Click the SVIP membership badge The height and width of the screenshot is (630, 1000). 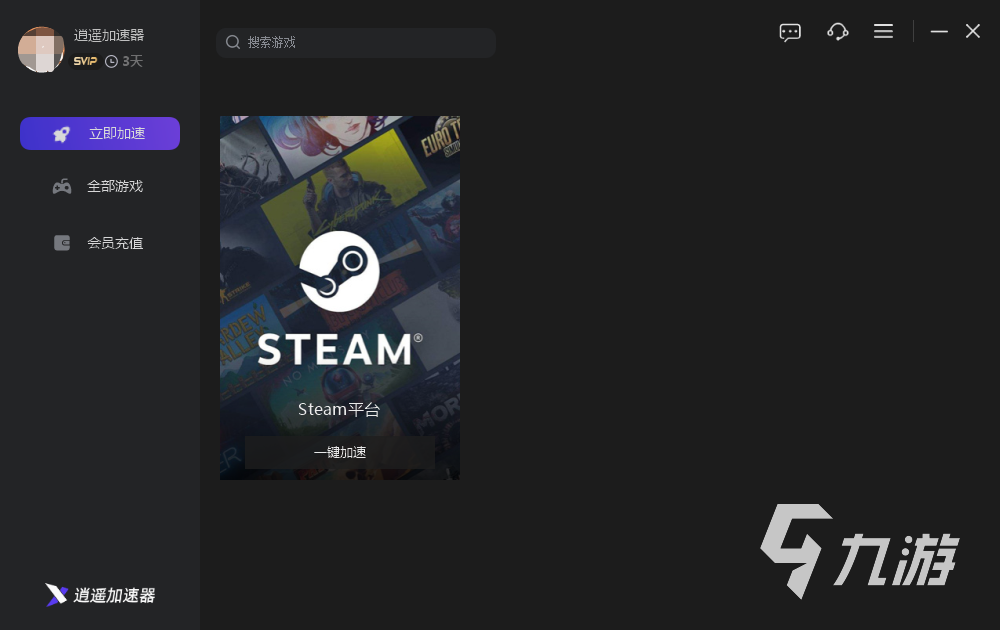[85, 61]
